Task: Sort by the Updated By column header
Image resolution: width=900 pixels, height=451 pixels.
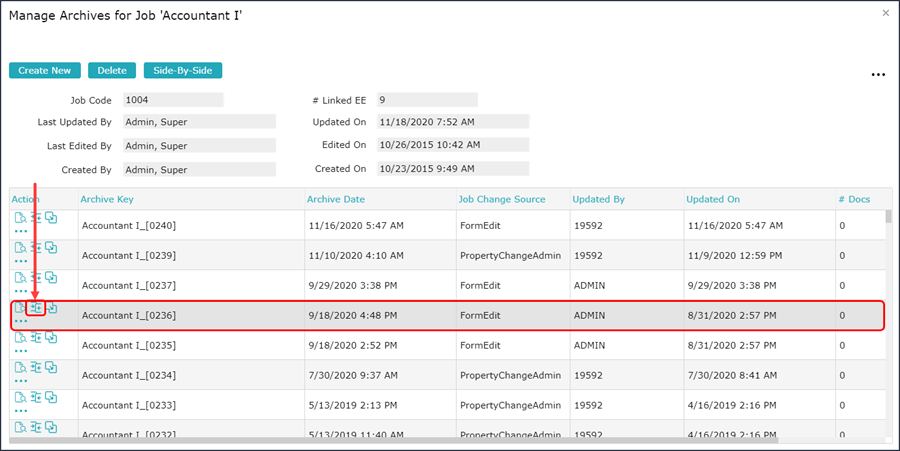Action: coord(598,199)
